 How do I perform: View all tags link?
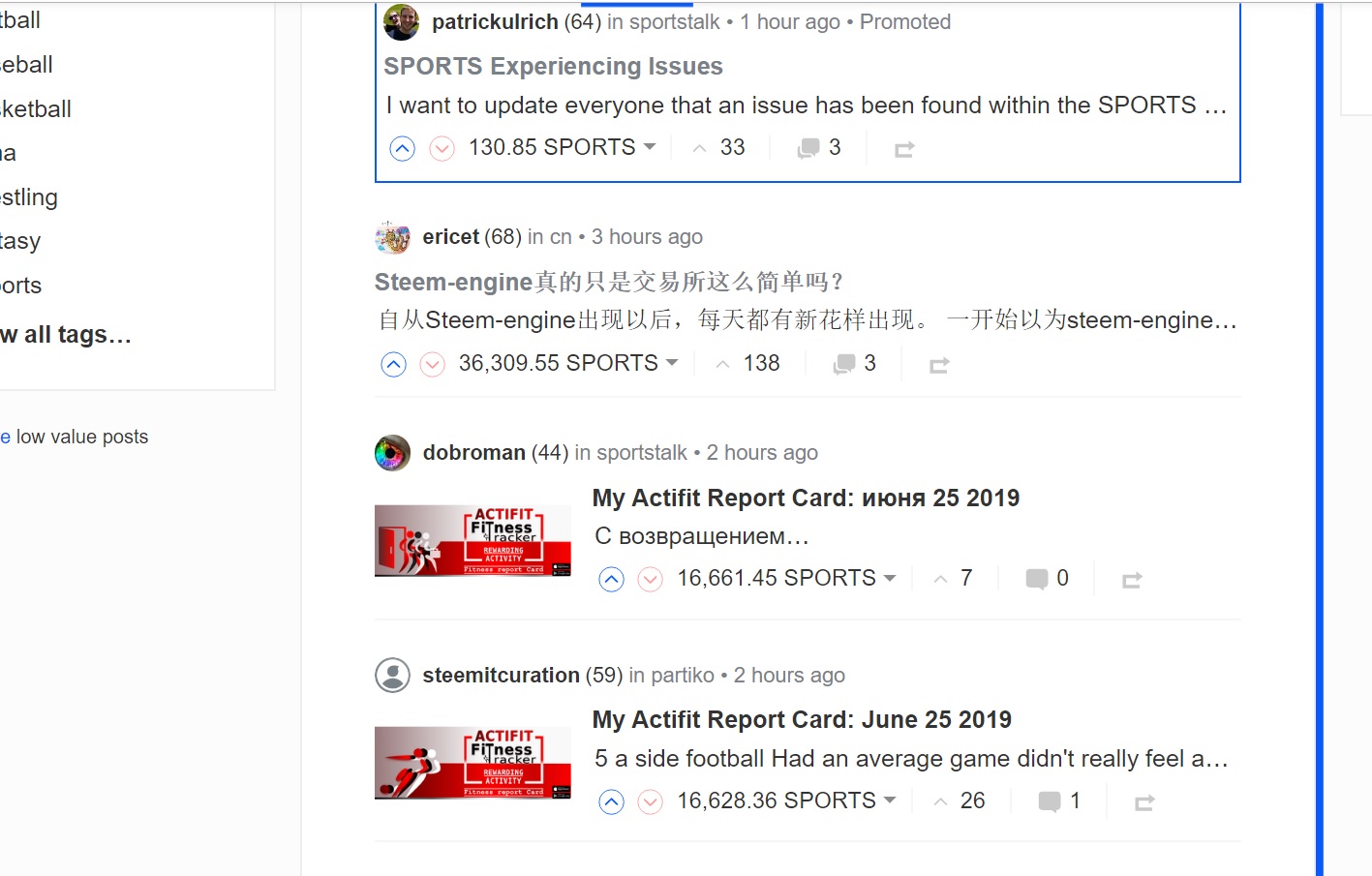[65, 335]
